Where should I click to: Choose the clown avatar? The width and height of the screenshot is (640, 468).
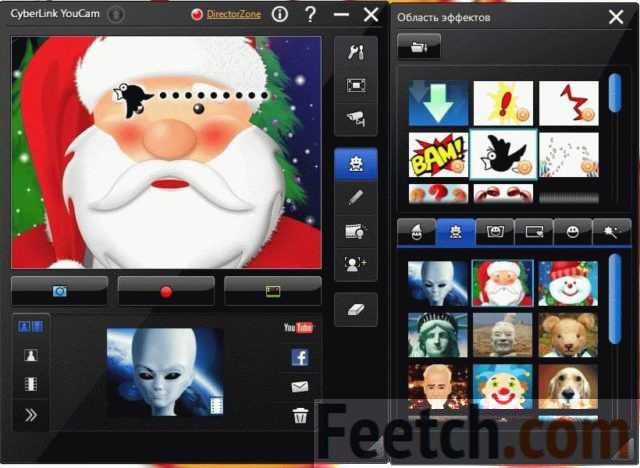click(x=502, y=386)
